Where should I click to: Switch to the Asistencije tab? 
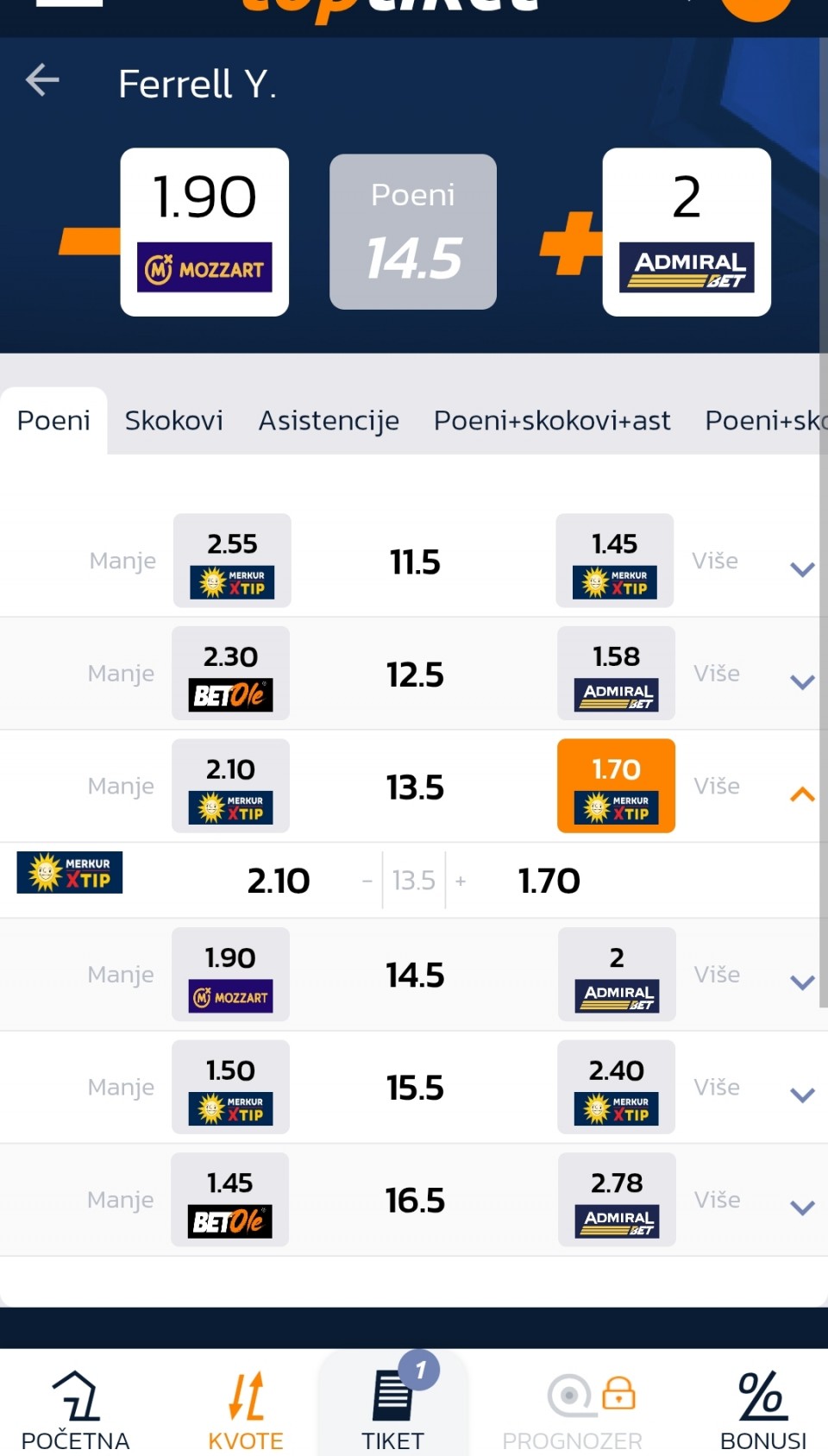[329, 420]
